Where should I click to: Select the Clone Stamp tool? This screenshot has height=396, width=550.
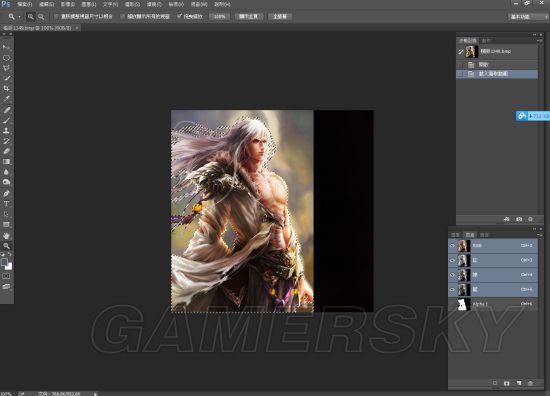[x=6, y=130]
